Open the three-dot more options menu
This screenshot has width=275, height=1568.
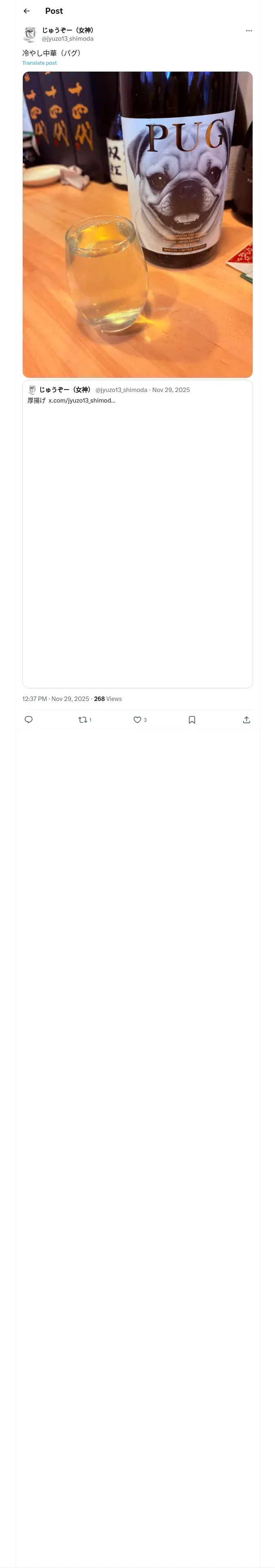[249, 31]
